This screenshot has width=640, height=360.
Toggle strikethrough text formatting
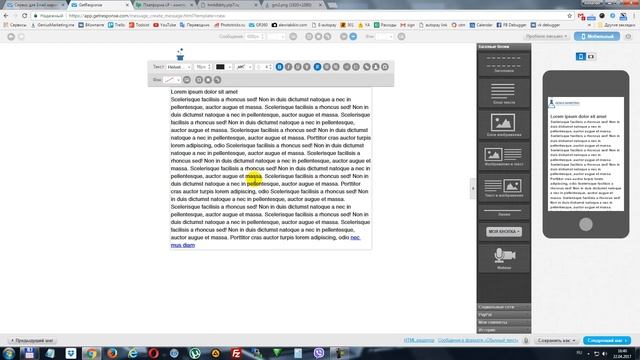click(307, 67)
